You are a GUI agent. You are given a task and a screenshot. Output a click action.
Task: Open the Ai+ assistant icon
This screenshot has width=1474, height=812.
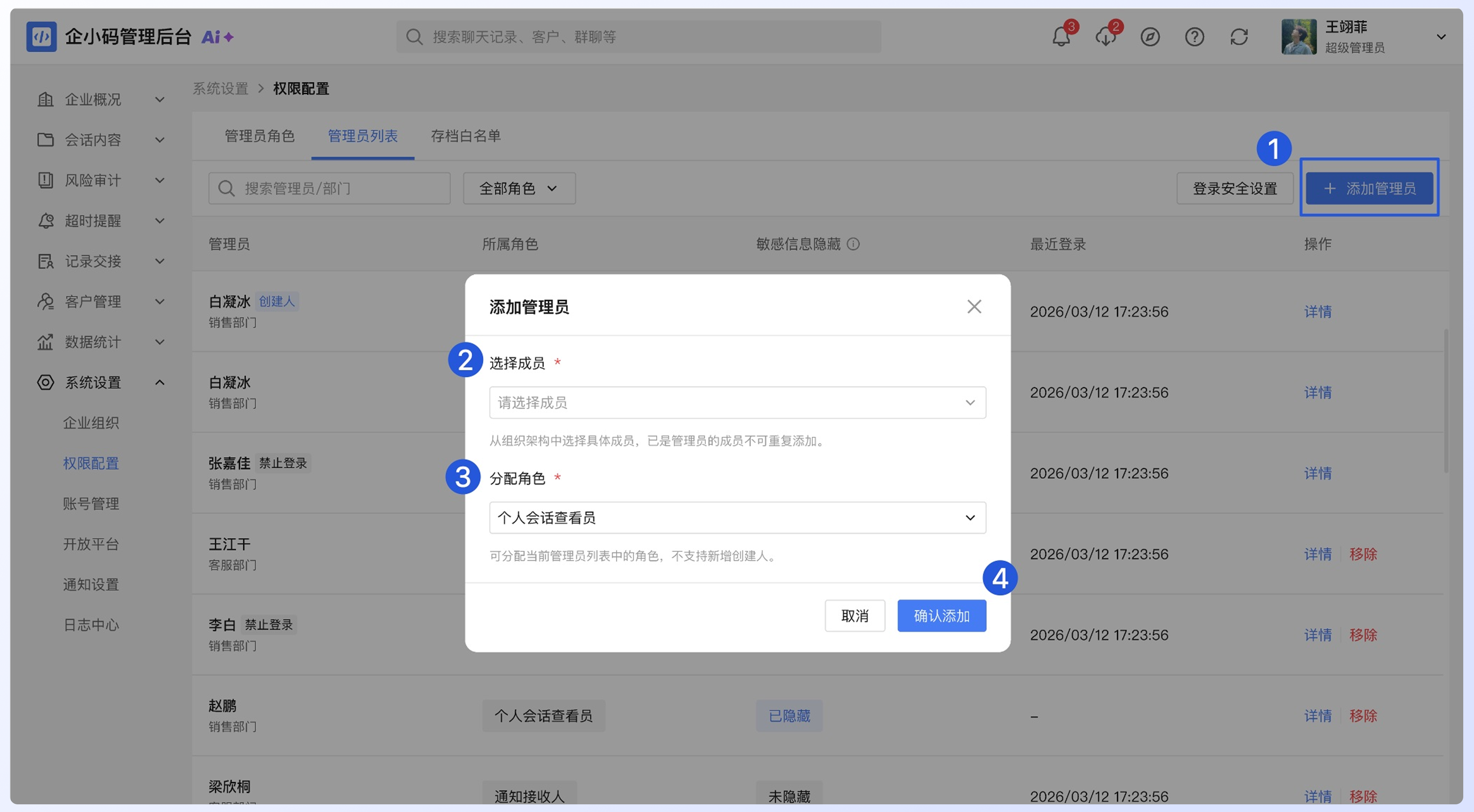pyautogui.click(x=217, y=37)
